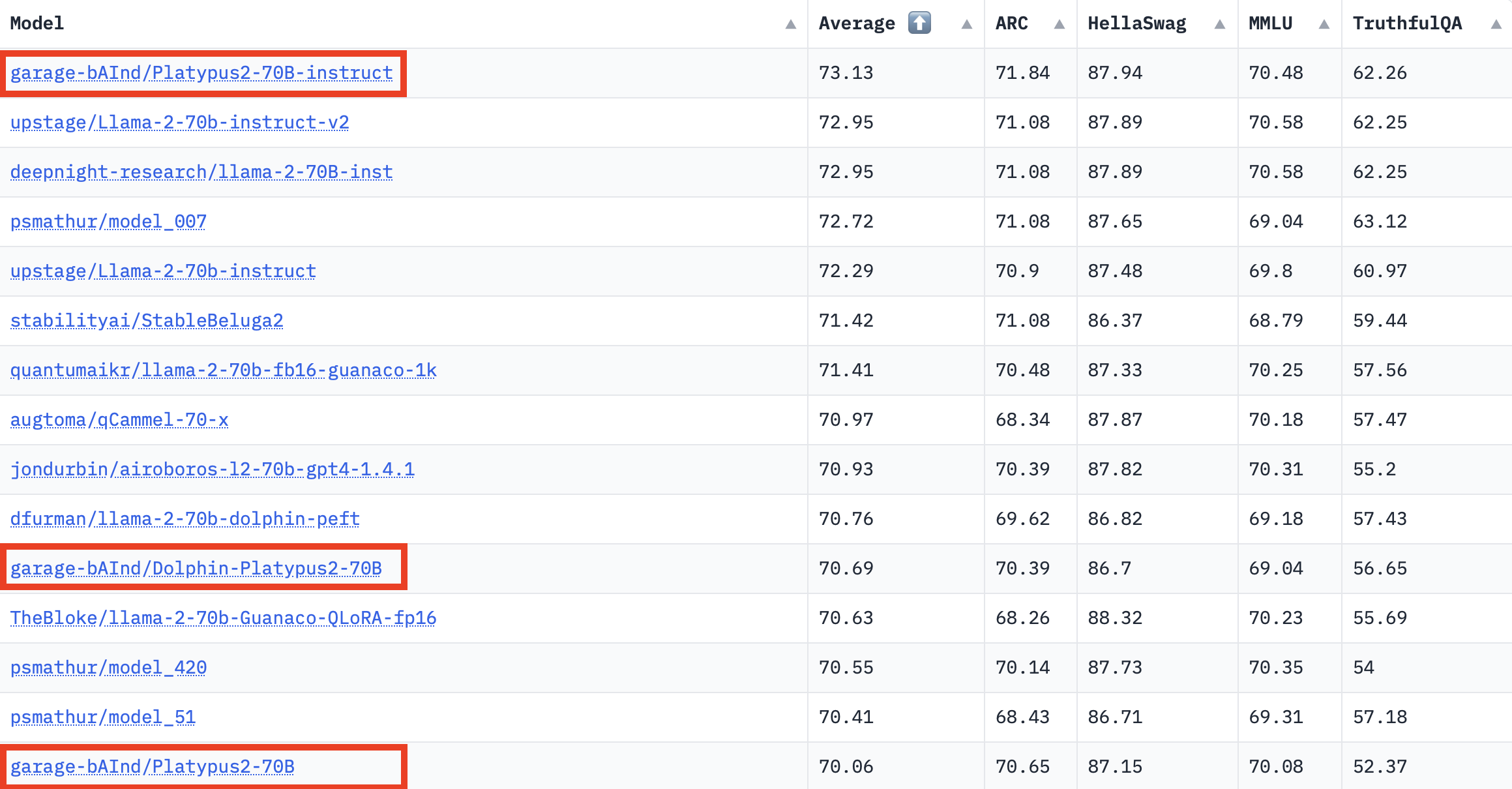The width and height of the screenshot is (1512, 789).
Task: Follow the deepnight-research/llama-2-70B-inst link
Action: pyautogui.click(x=201, y=172)
